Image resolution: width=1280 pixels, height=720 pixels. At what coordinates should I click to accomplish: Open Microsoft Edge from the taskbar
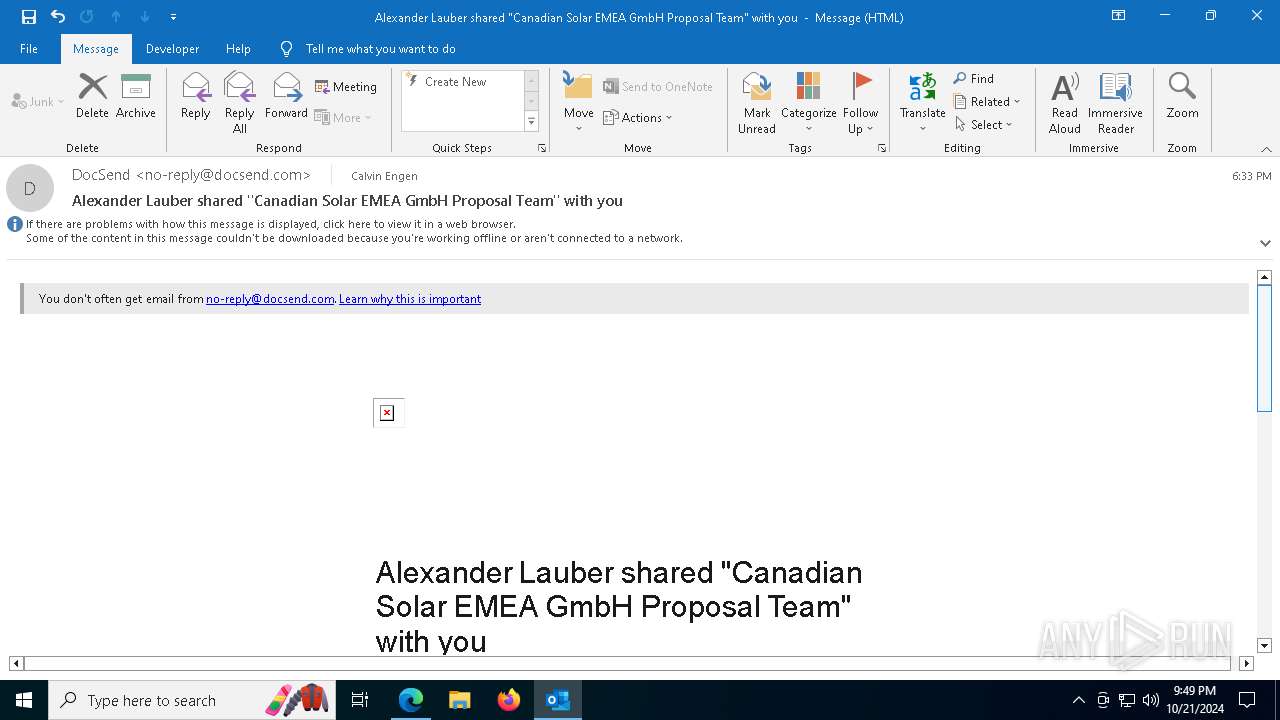pyautogui.click(x=411, y=700)
